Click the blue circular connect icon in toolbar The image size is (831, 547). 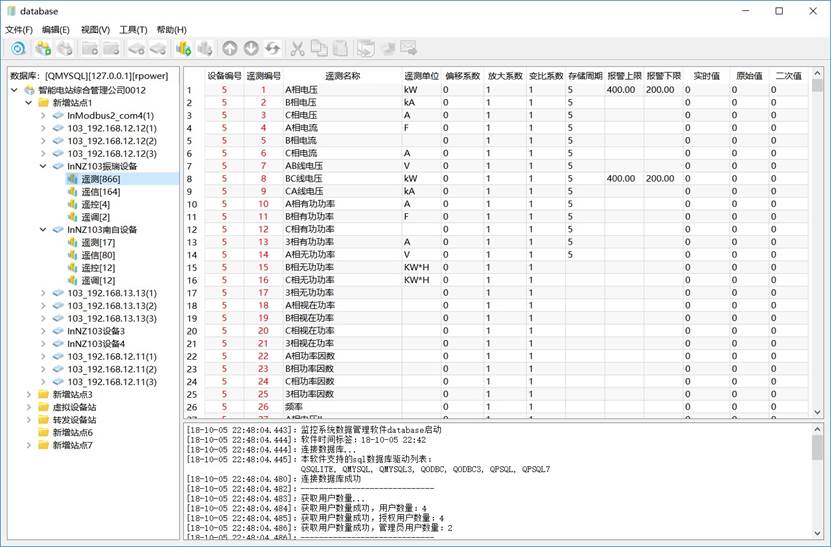pos(18,48)
